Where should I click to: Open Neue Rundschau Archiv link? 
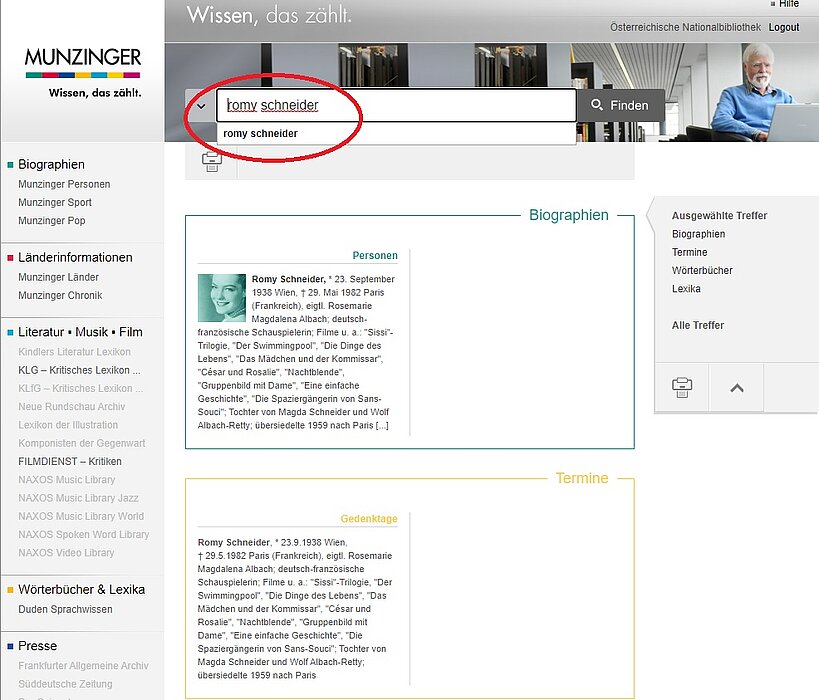click(x=72, y=406)
